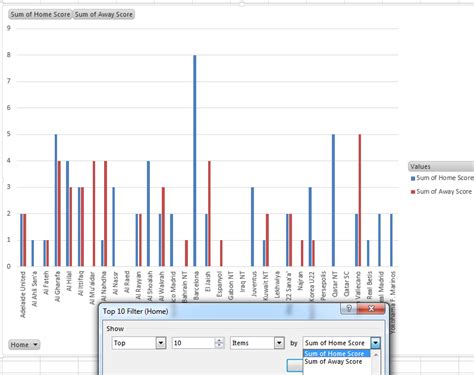Collapse the Sum of Home Score combo box arrow
The width and height of the screenshot is (474, 375).
point(375,343)
